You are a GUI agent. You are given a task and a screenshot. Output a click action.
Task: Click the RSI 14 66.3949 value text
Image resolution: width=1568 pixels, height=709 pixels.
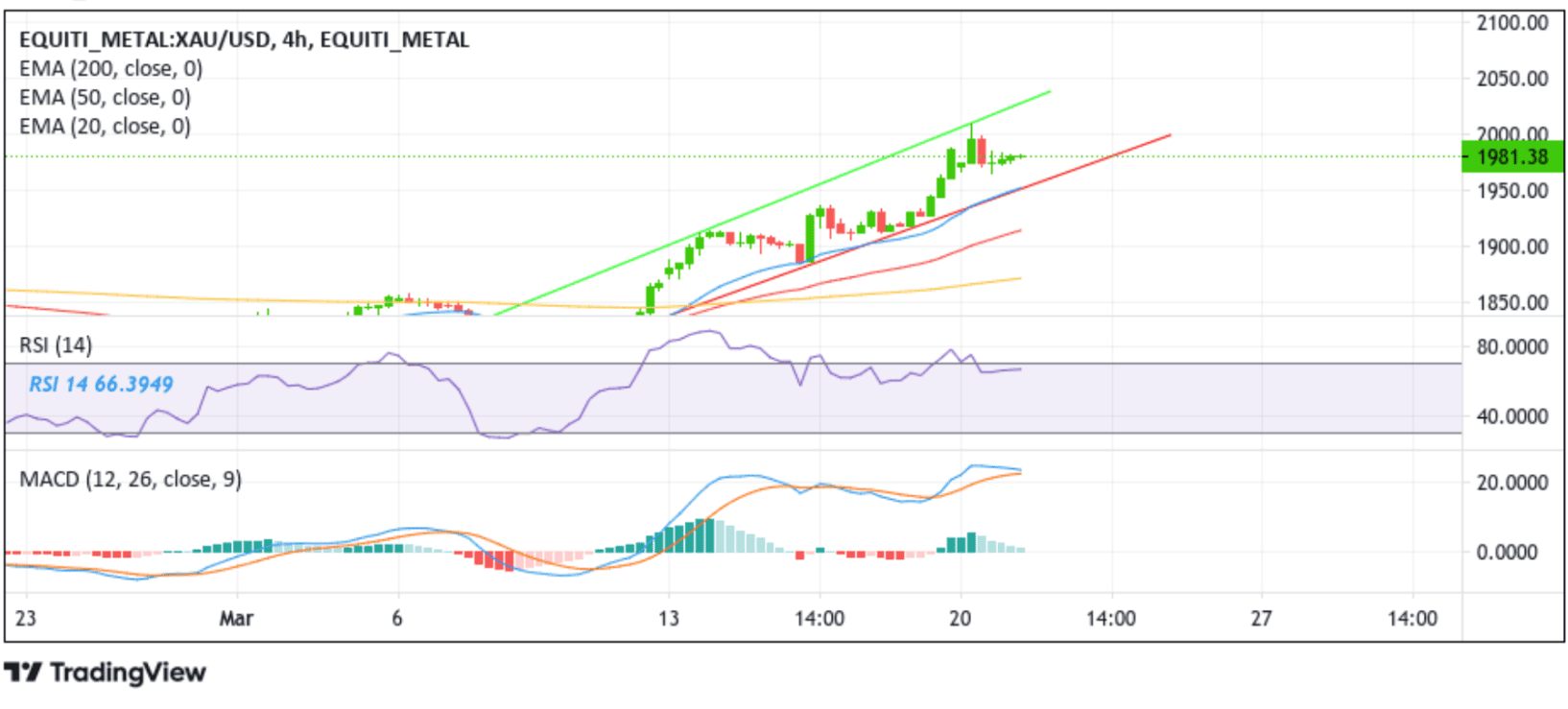(x=101, y=385)
